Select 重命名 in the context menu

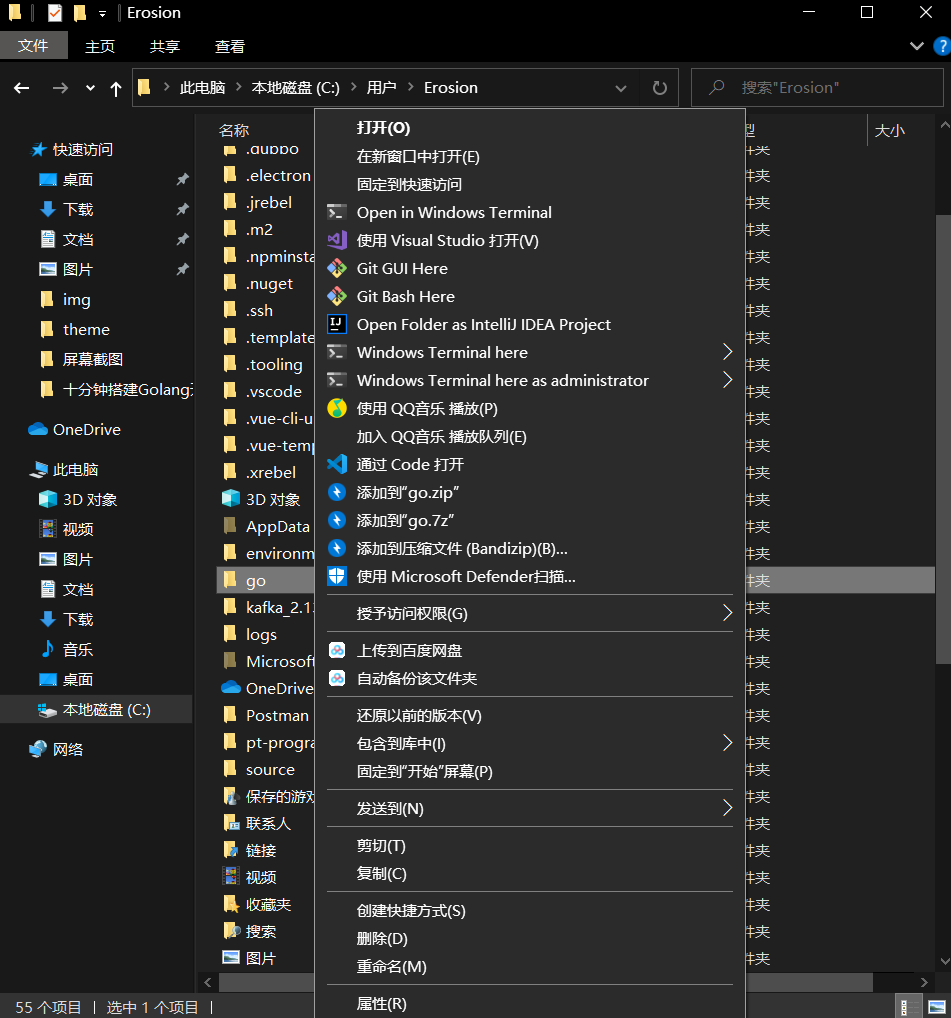pos(391,967)
